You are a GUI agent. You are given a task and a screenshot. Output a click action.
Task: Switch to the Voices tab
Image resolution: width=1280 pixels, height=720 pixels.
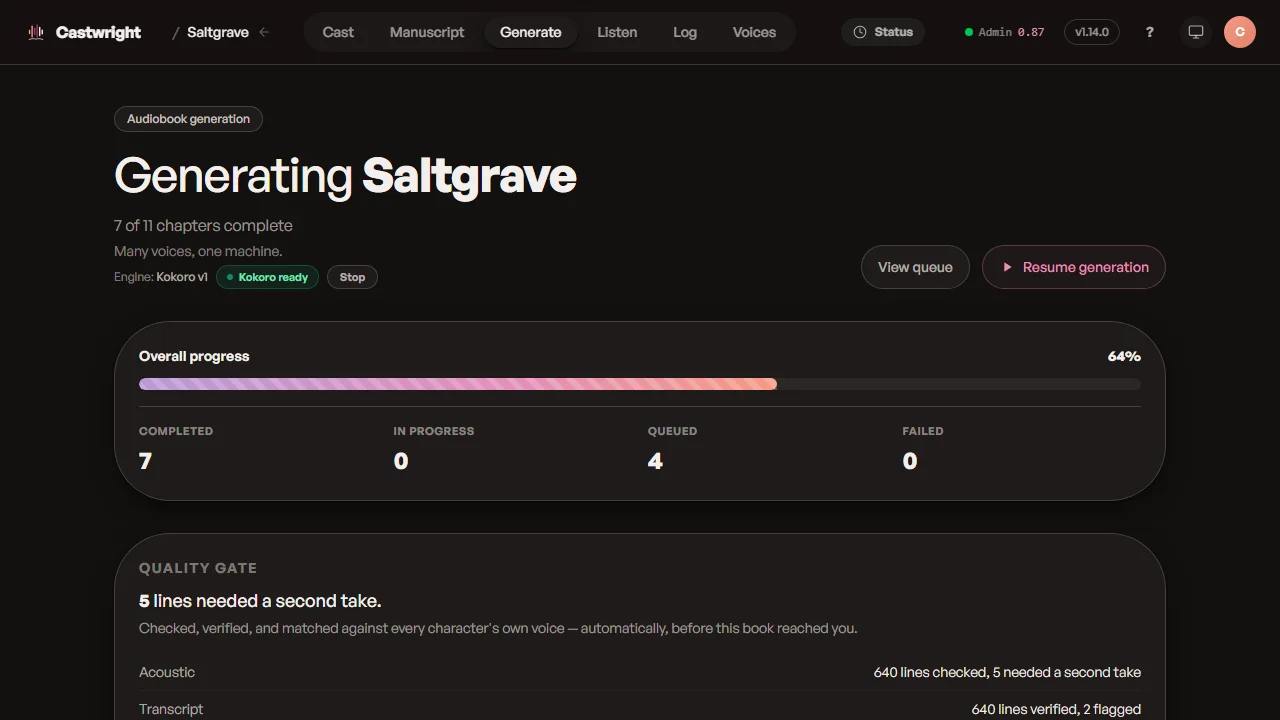tap(754, 32)
